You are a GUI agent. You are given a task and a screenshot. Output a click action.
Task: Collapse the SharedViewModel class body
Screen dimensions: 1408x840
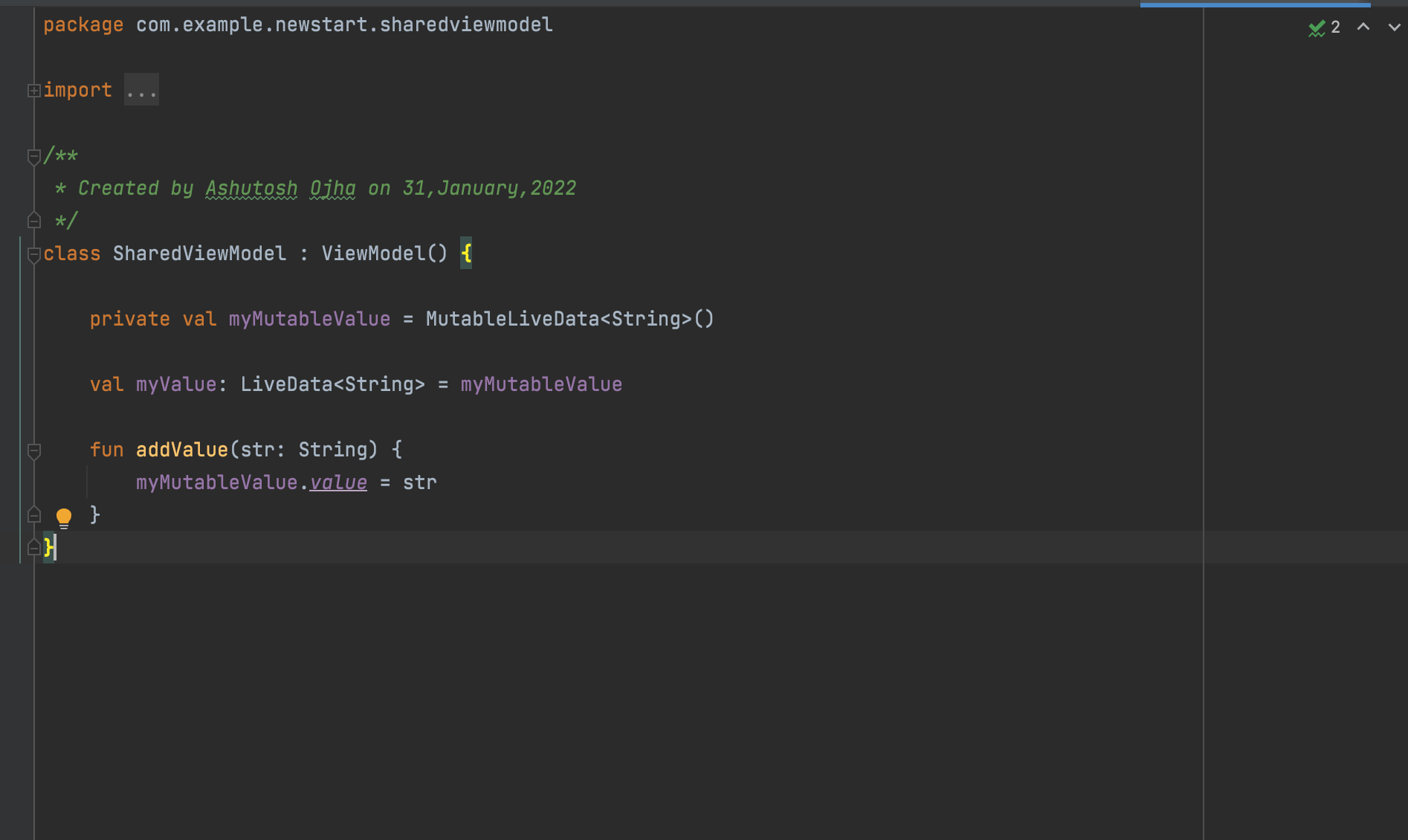pos(33,254)
